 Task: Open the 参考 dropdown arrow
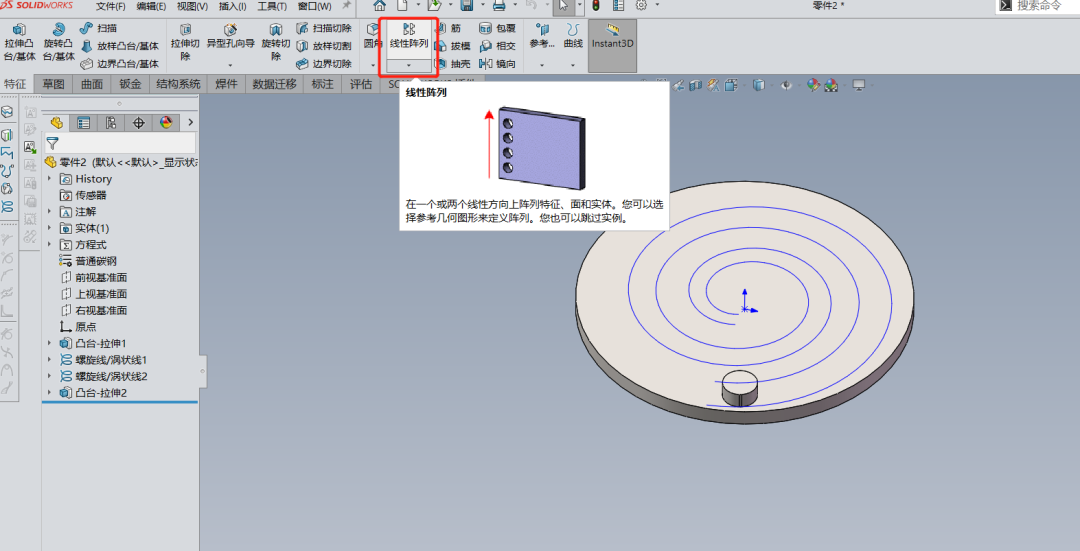[x=542, y=65]
